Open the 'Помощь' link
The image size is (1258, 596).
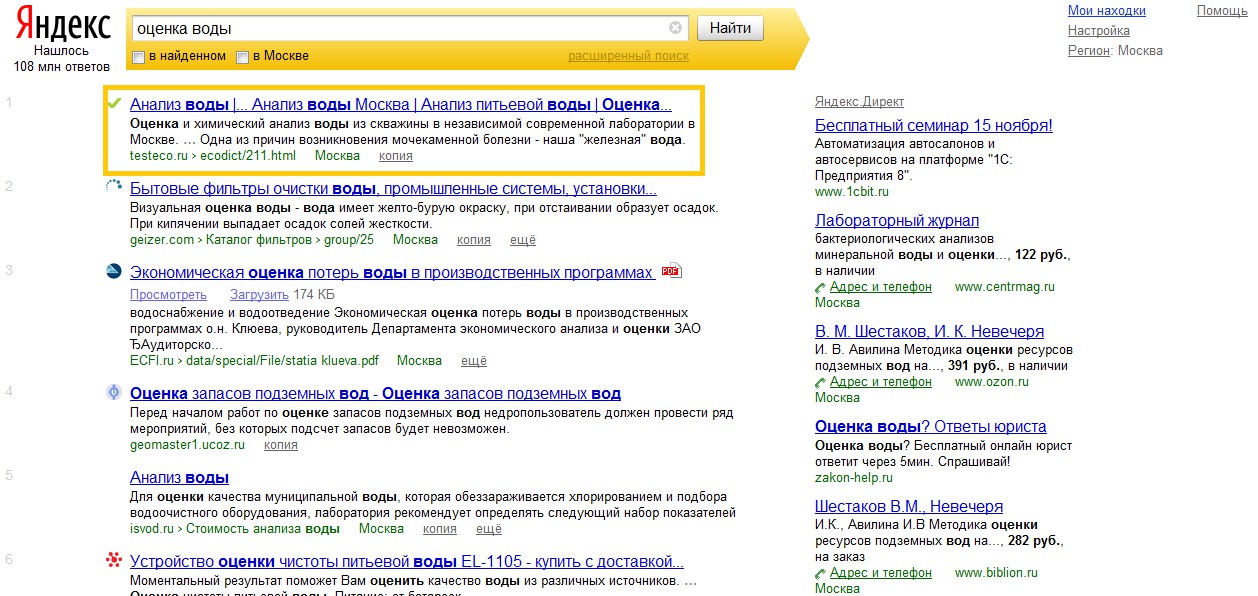pyautogui.click(x=1221, y=11)
